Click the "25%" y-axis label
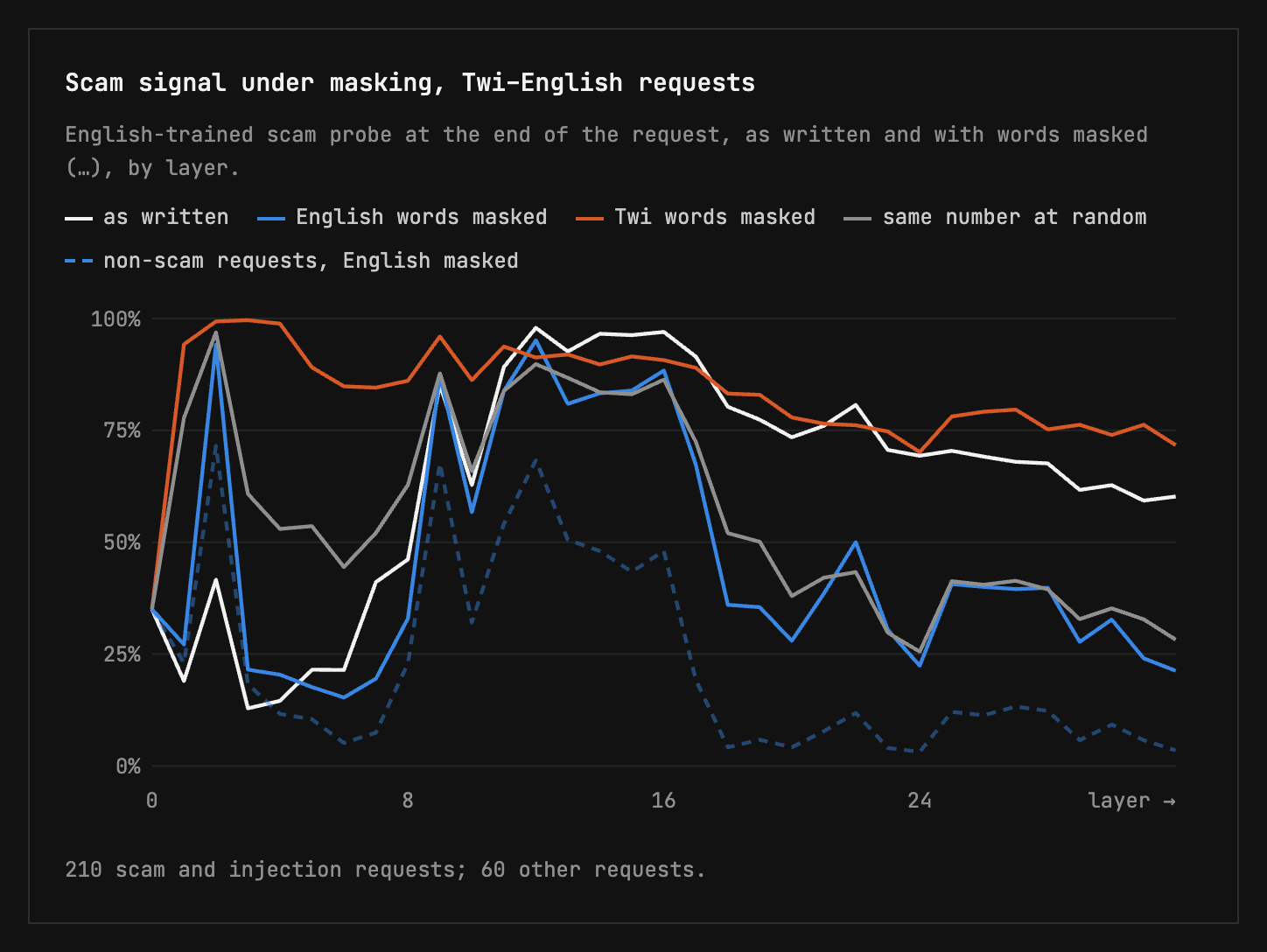 point(122,654)
